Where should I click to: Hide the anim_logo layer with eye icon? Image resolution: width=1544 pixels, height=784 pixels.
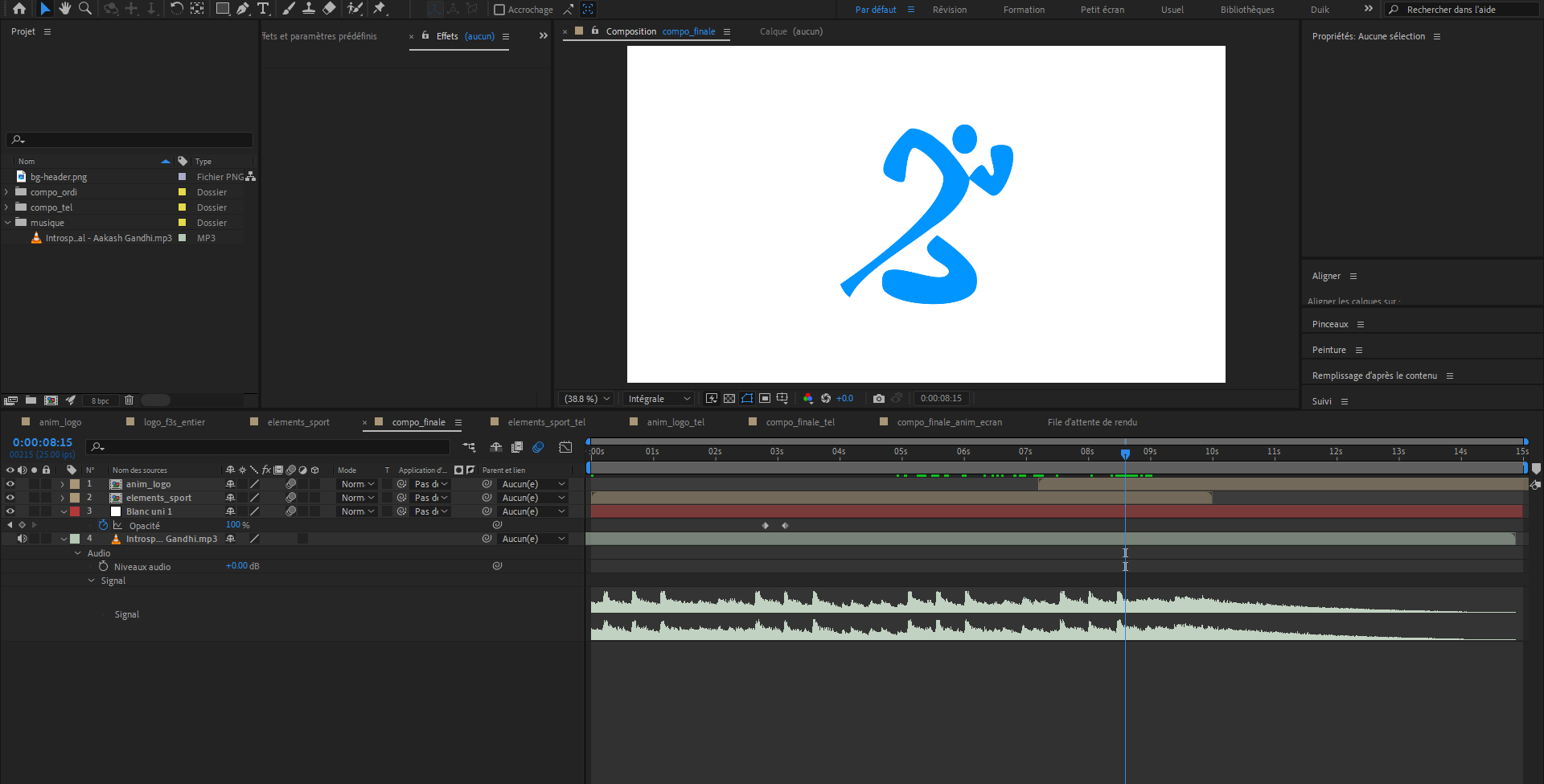click(x=10, y=484)
